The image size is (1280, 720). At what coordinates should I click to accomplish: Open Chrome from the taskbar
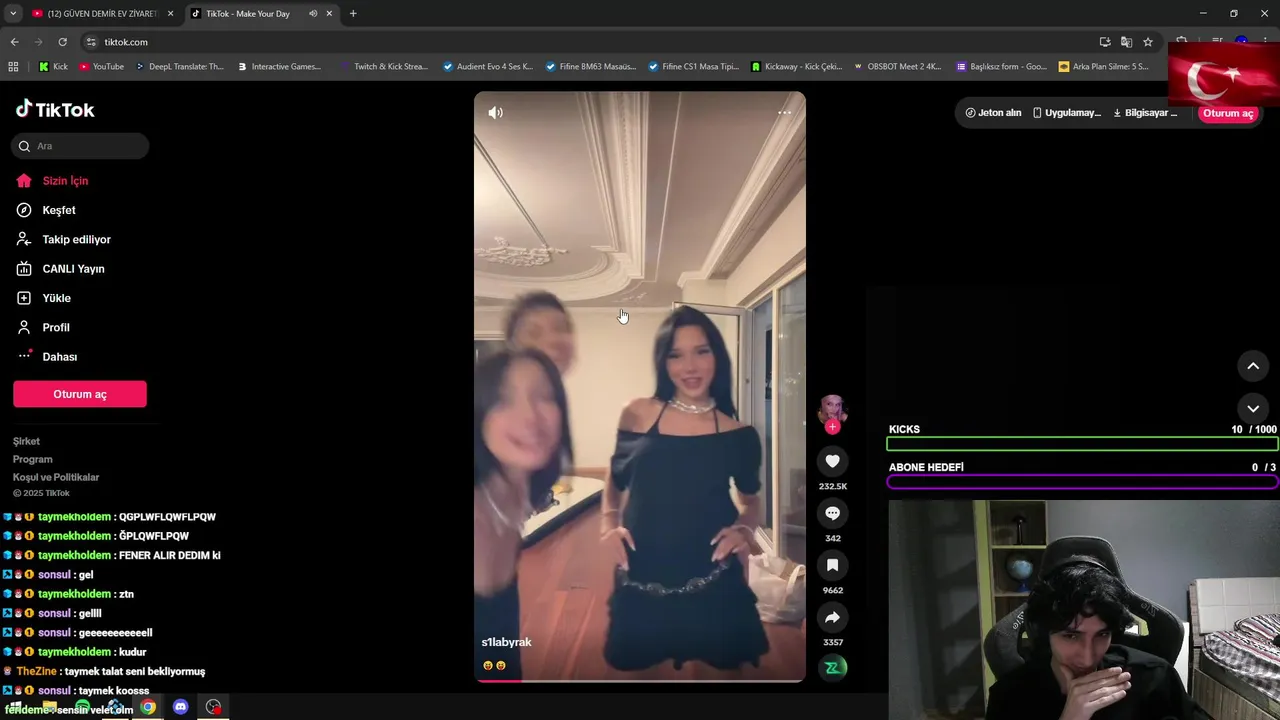[148, 707]
